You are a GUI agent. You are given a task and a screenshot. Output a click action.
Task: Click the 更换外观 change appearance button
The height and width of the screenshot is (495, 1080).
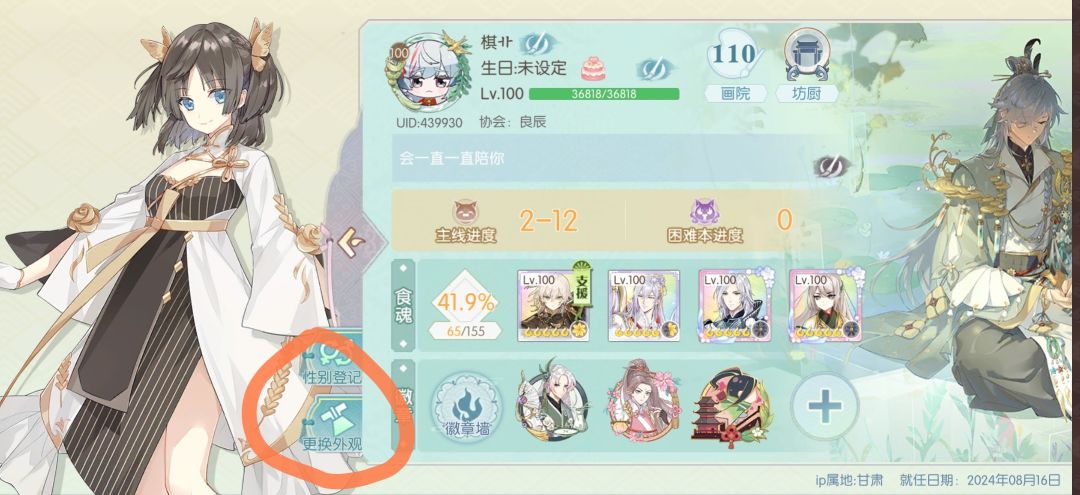tap(333, 426)
